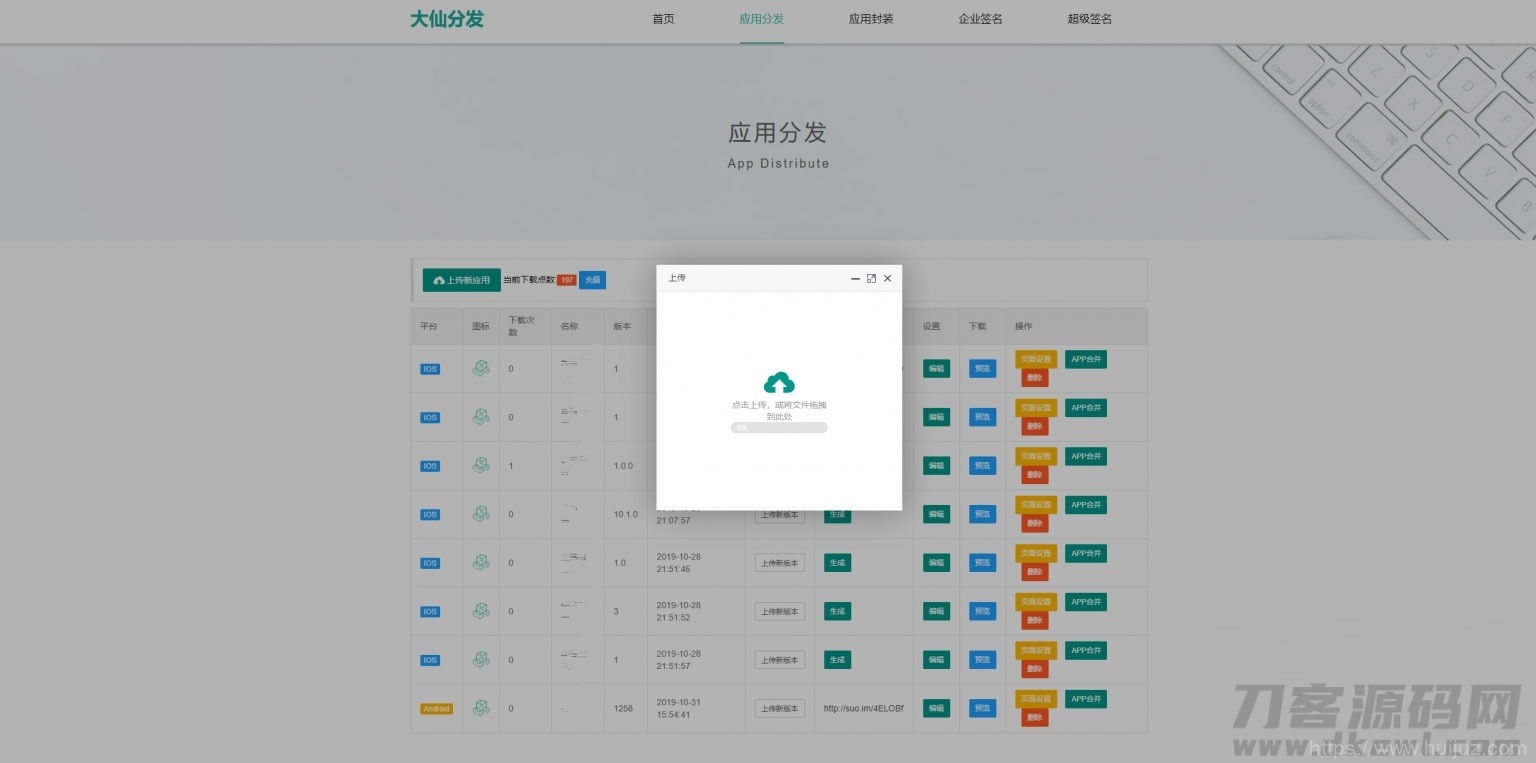The width and height of the screenshot is (1536, 763).
Task: Click 预览 in the 21:51:46 row
Action: tap(982, 563)
